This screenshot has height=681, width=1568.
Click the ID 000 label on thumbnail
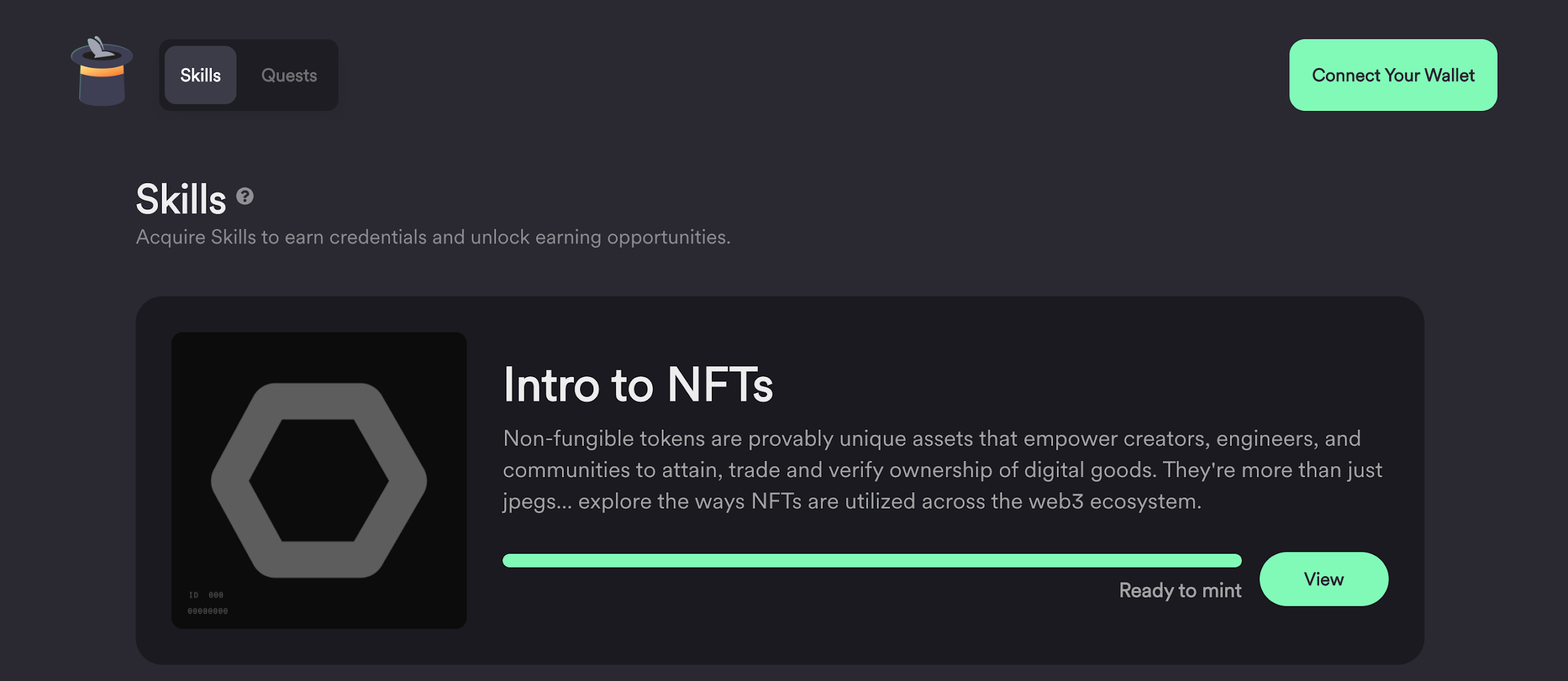[x=206, y=595]
